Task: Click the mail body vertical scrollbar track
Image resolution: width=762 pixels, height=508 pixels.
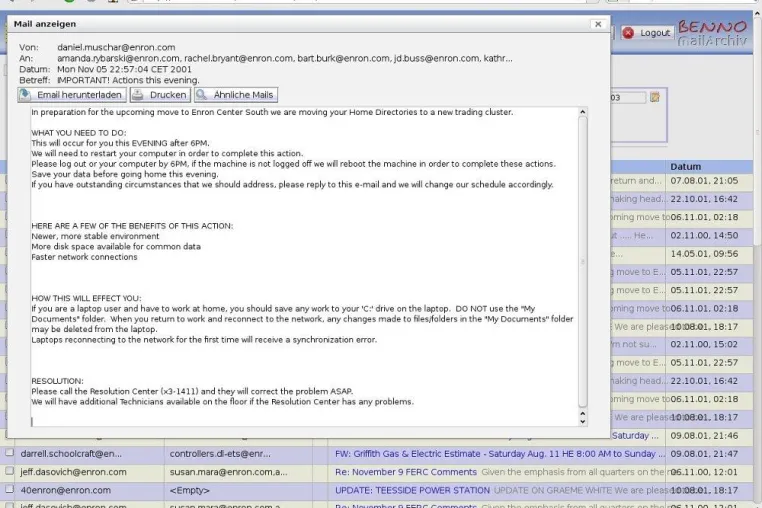Action: [583, 263]
